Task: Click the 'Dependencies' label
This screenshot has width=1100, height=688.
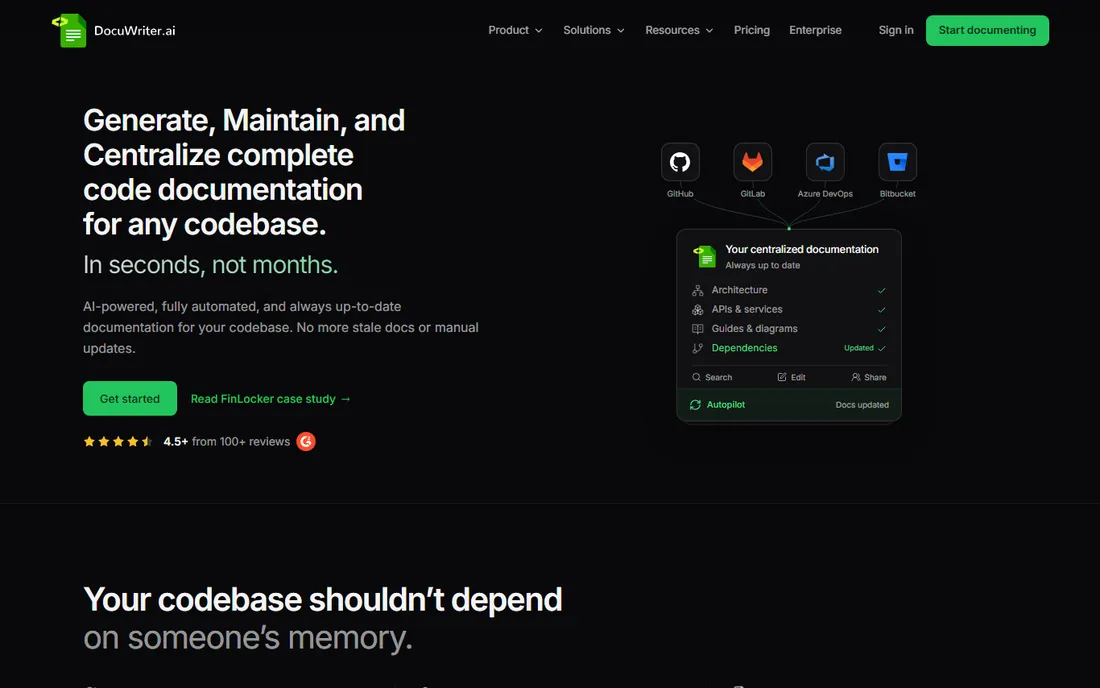Action: tap(744, 348)
